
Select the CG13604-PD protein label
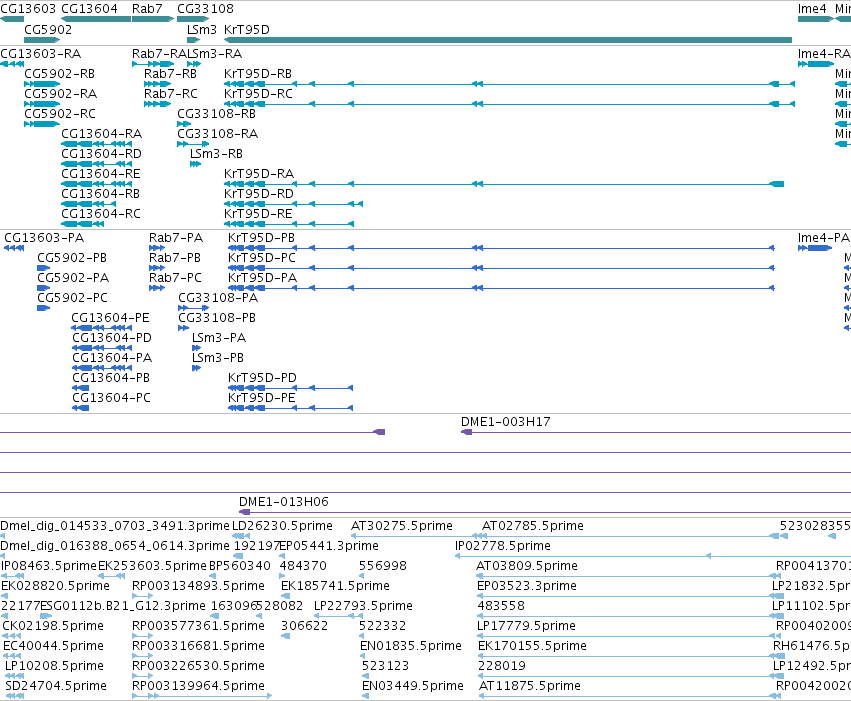pyautogui.click(x=112, y=339)
